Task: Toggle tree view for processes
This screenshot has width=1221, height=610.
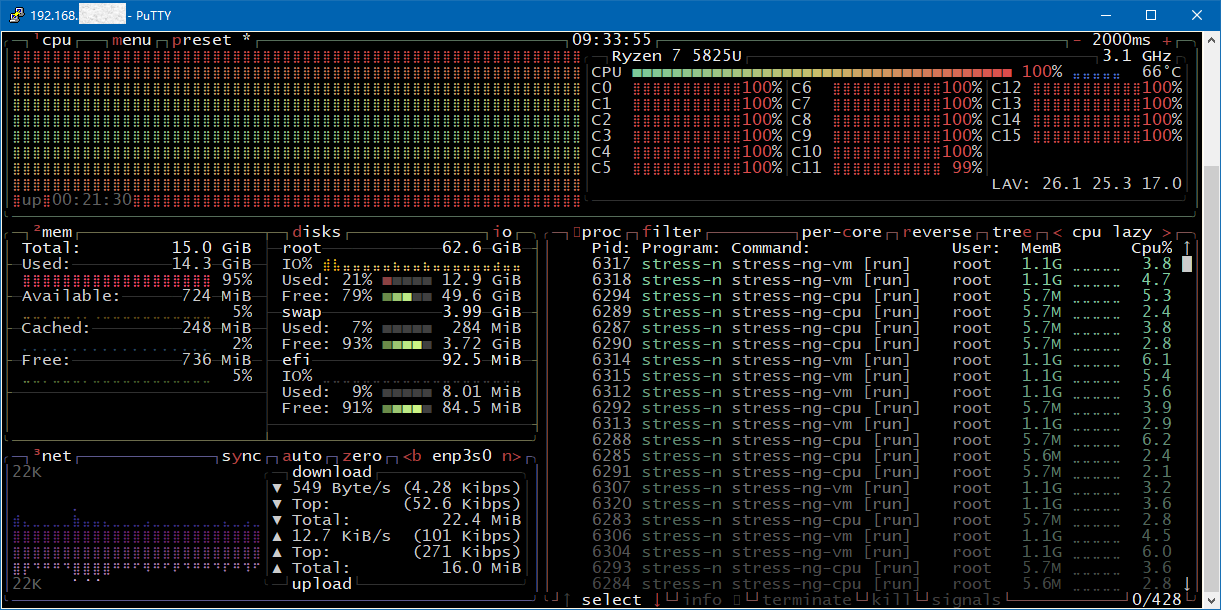Action: pyautogui.click(x=1011, y=232)
